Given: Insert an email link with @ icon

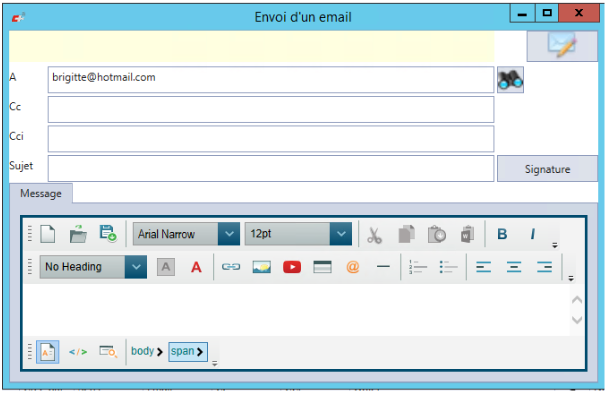Looking at the screenshot, I should tap(353, 267).
